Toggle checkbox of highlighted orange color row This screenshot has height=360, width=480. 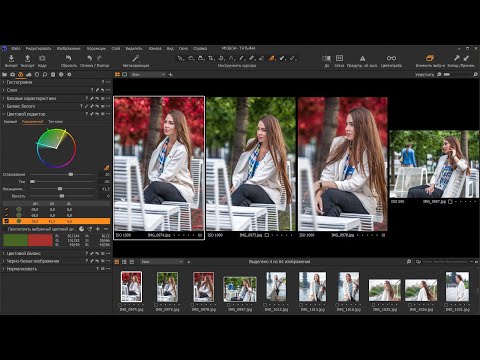click(x=6, y=221)
